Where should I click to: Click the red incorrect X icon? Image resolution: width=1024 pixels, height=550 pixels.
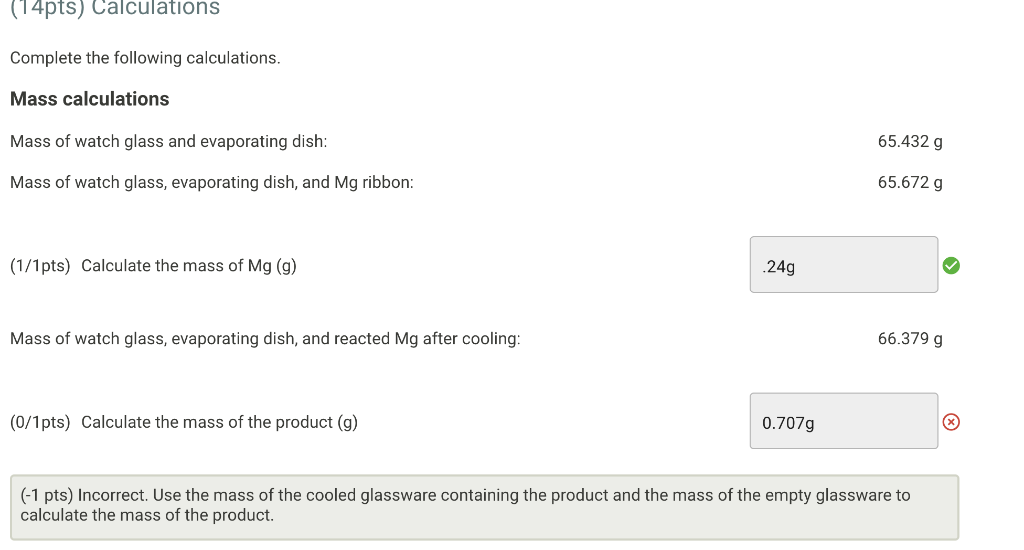(x=951, y=422)
